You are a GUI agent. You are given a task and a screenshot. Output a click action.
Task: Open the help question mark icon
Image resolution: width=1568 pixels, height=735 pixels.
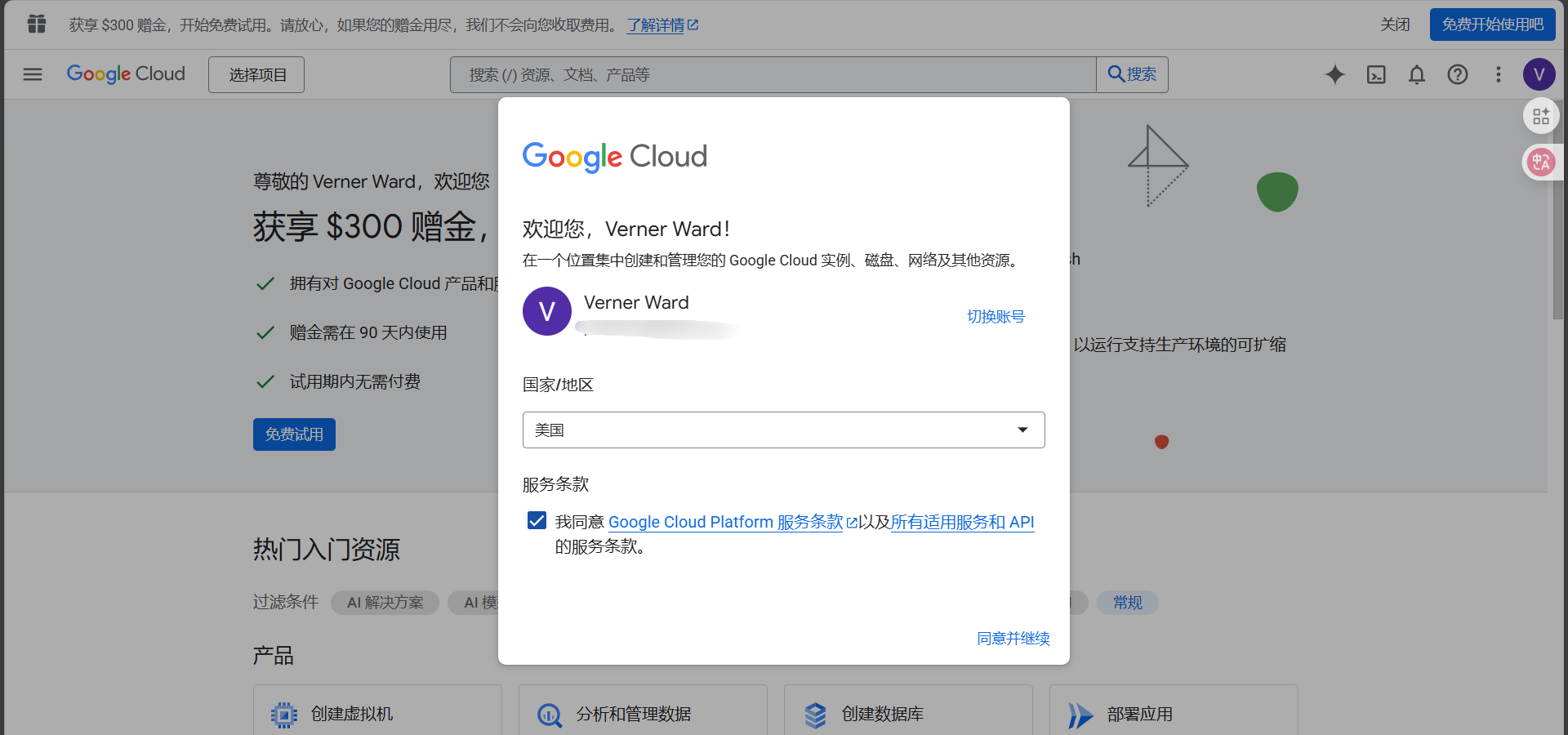pyautogui.click(x=1458, y=74)
